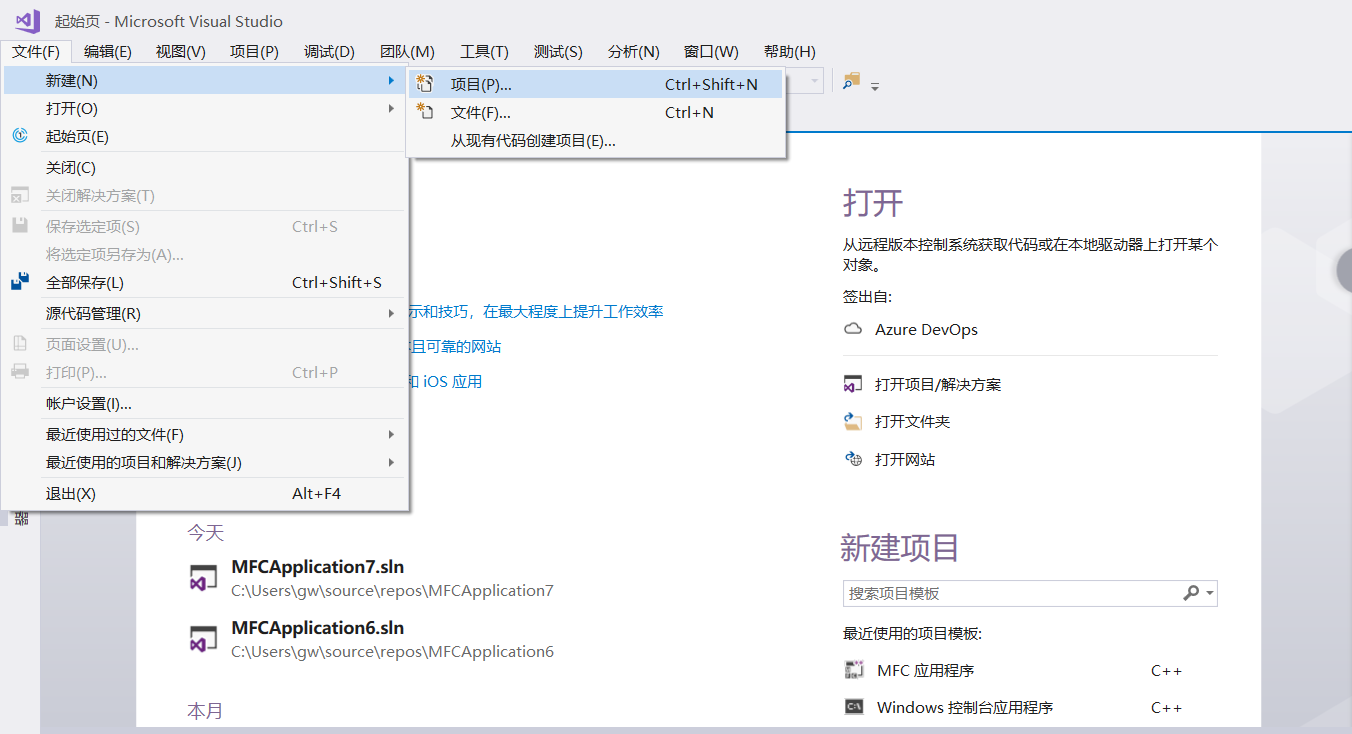Choose 关闭(C) in the File menu
This screenshot has height=734, width=1352.
pos(205,167)
